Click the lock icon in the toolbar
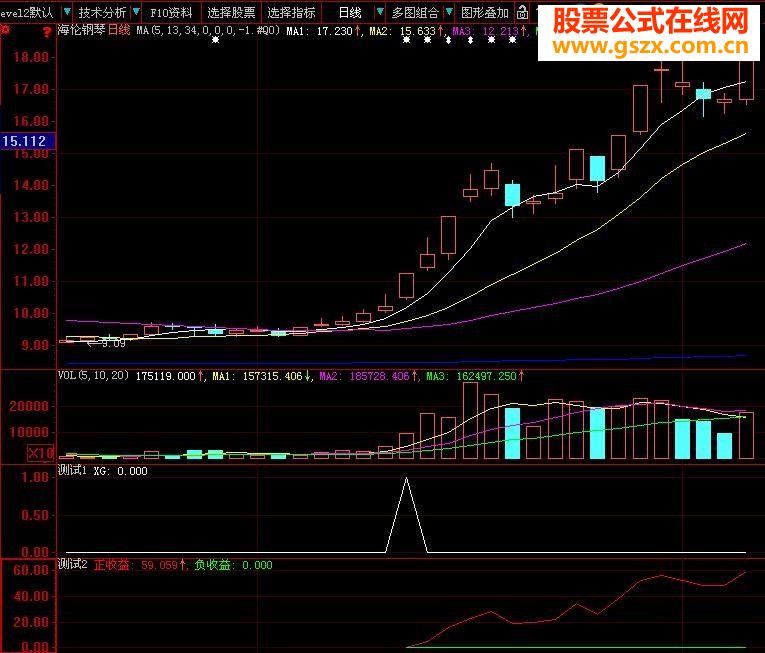The height and width of the screenshot is (653, 765). 523,12
